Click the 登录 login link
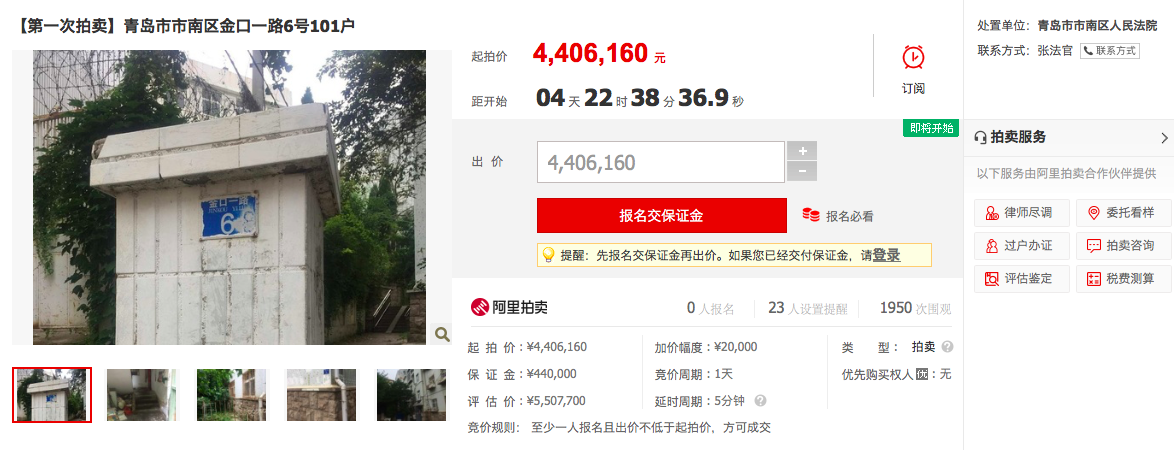The height and width of the screenshot is (450, 1174). (x=886, y=255)
